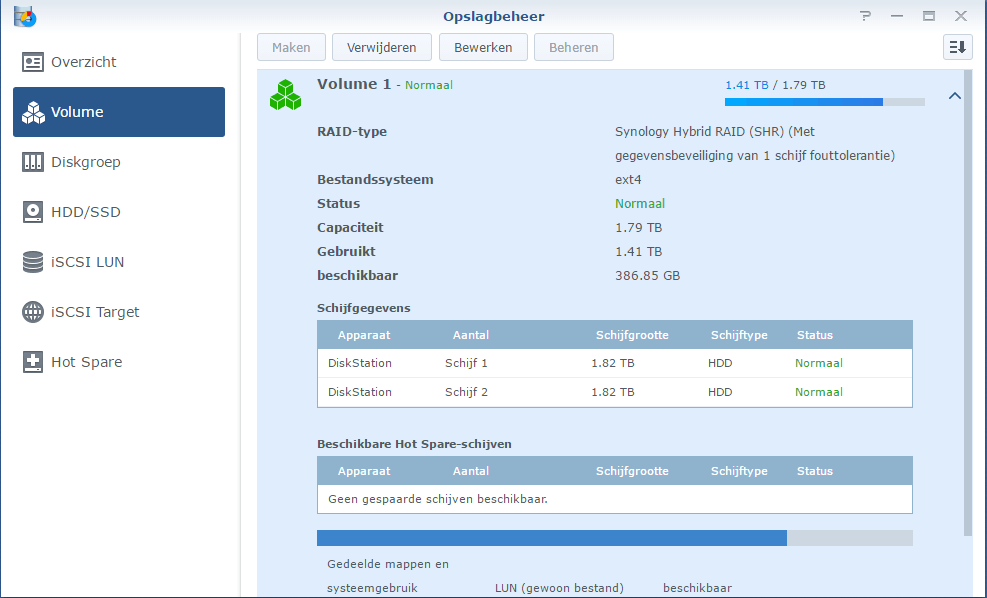Click the large blue usage bar below tables
The image size is (987, 598).
pos(615,538)
